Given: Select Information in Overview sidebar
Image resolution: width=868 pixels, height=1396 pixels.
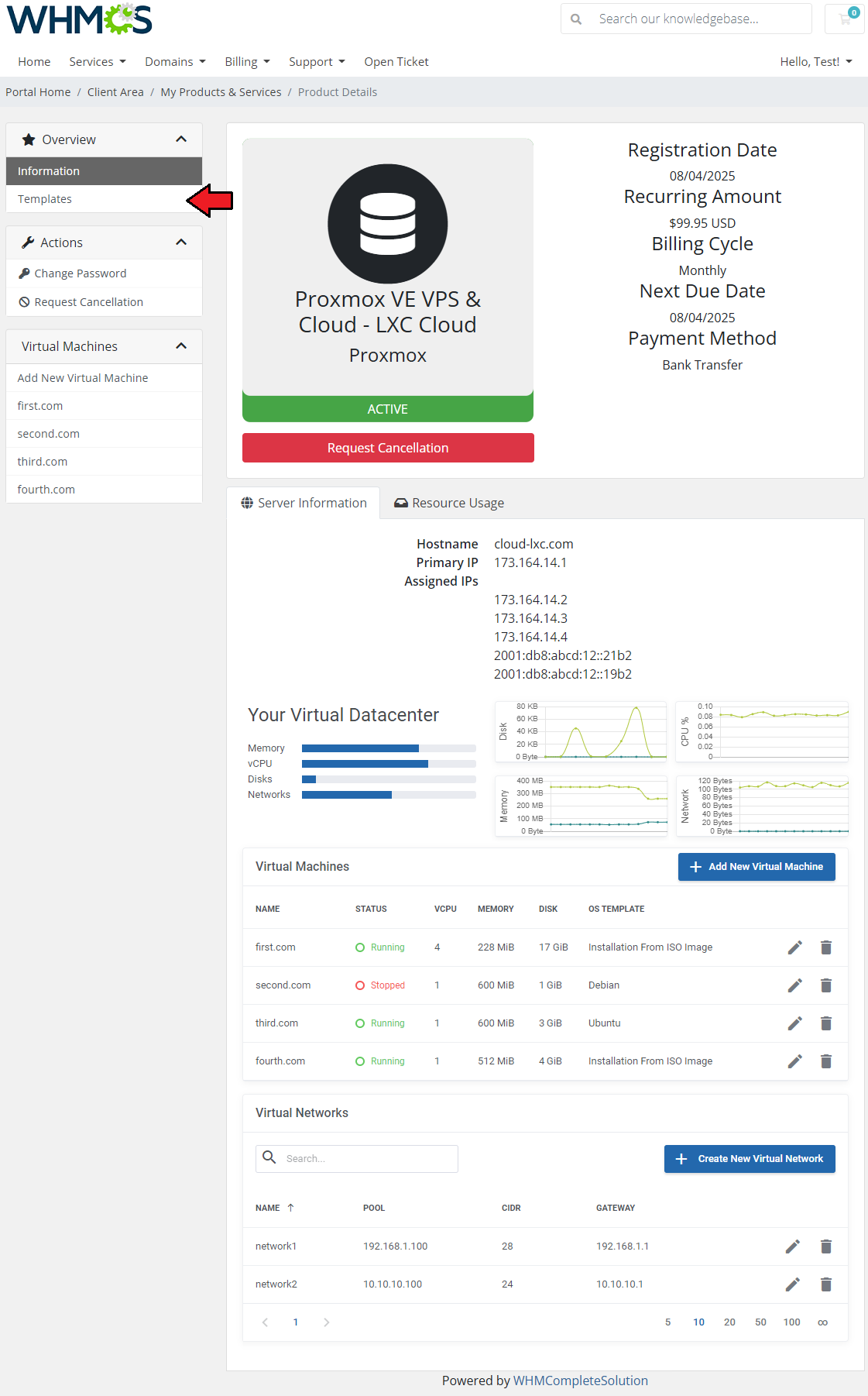Looking at the screenshot, I should point(104,171).
